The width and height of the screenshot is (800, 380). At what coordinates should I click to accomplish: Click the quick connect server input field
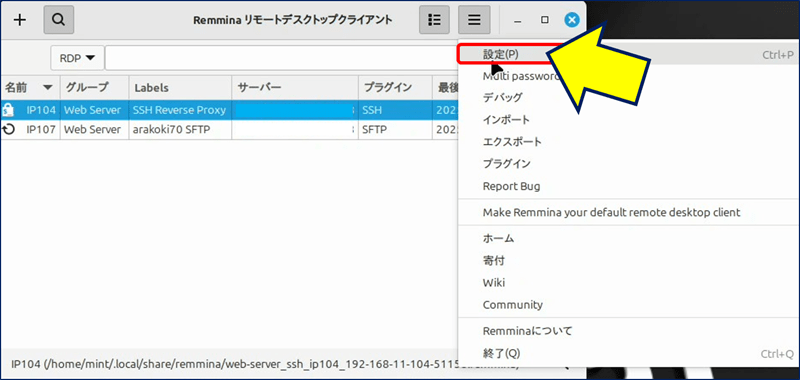282,58
